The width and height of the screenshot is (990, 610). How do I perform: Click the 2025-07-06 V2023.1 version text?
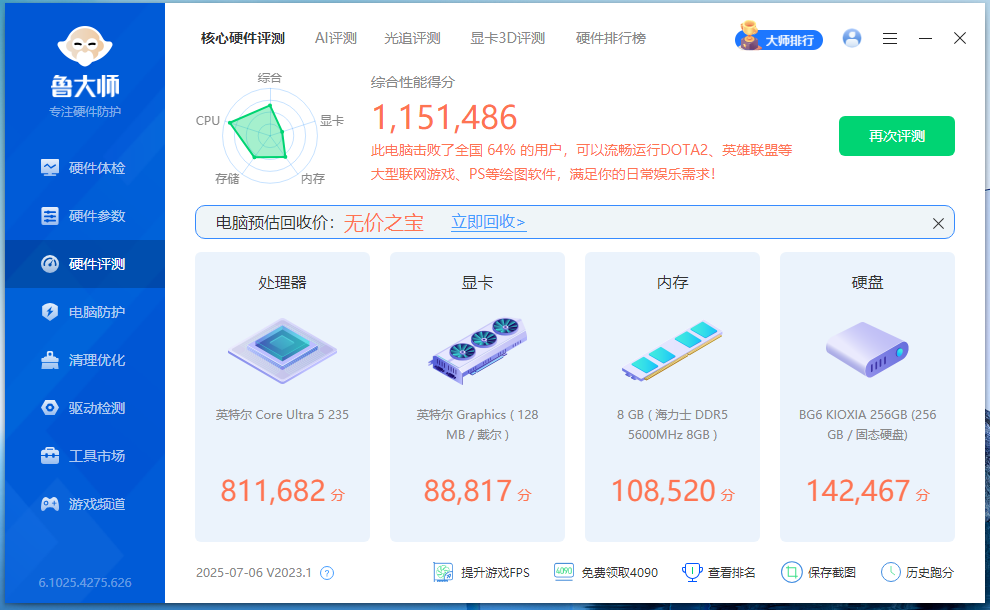[254, 573]
